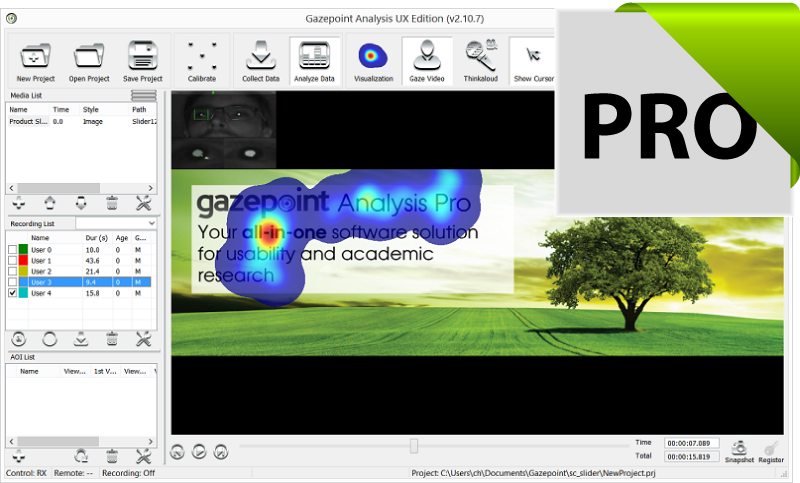
Task: Click the Gazepoint app icon in title bar
Action: pyautogui.click(x=12, y=19)
